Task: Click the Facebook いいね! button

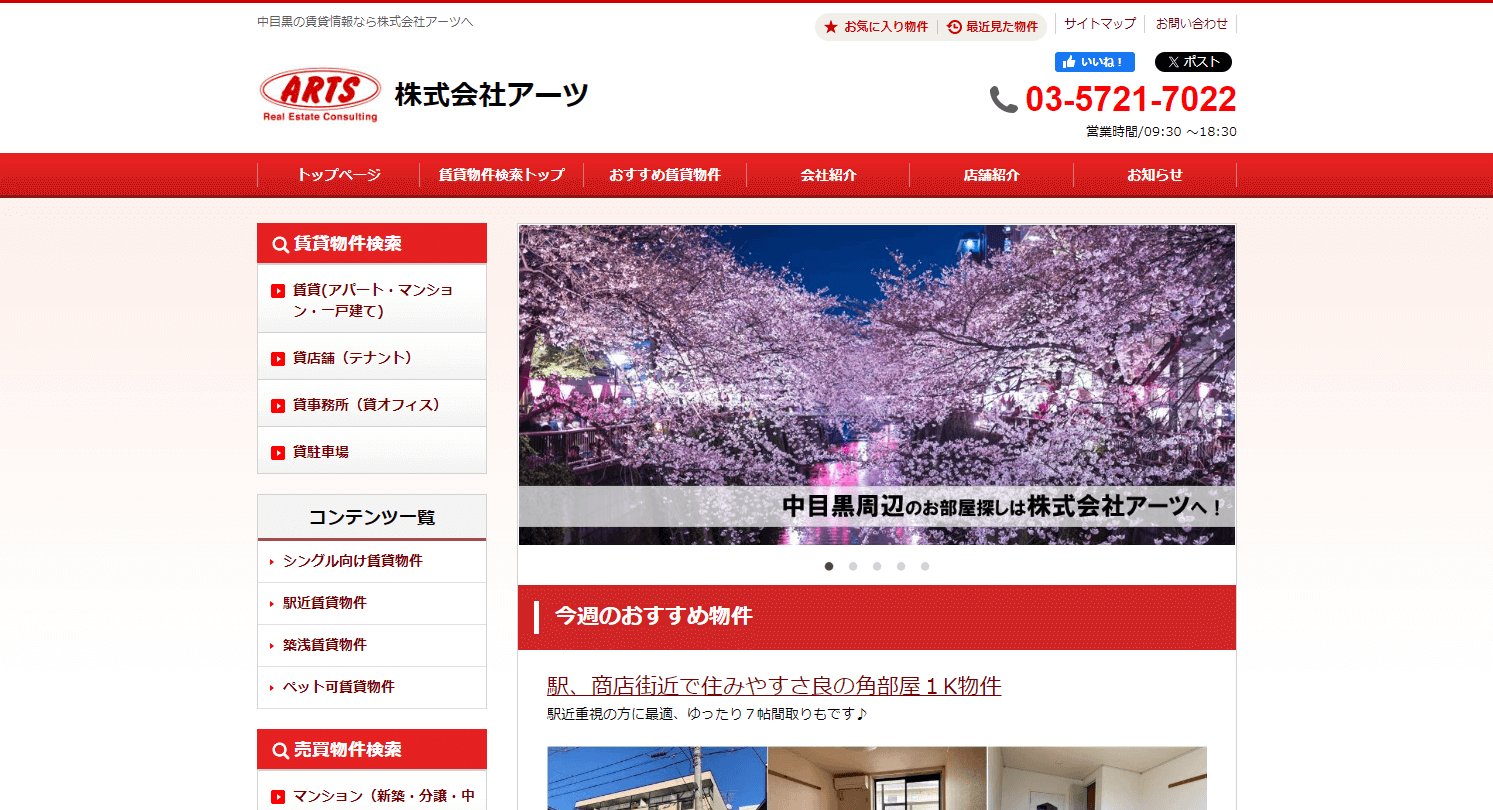Action: 1094,61
